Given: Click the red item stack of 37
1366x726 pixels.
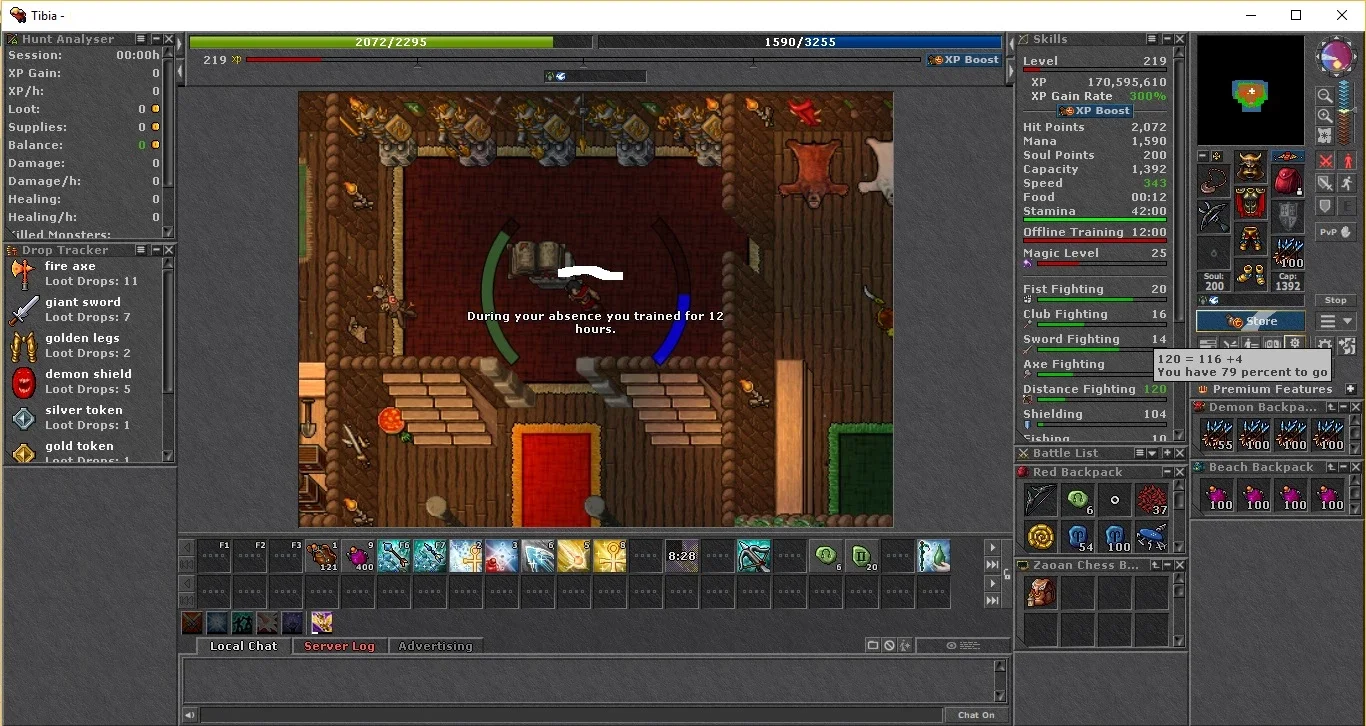Looking at the screenshot, I should [1151, 500].
